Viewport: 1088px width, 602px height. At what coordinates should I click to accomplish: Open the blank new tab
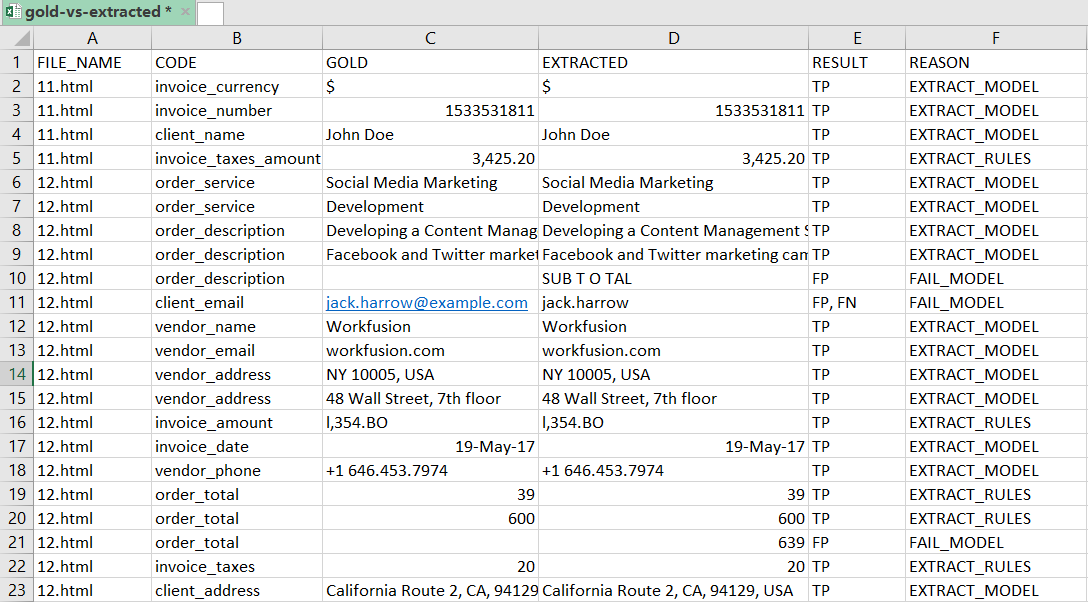click(x=210, y=13)
